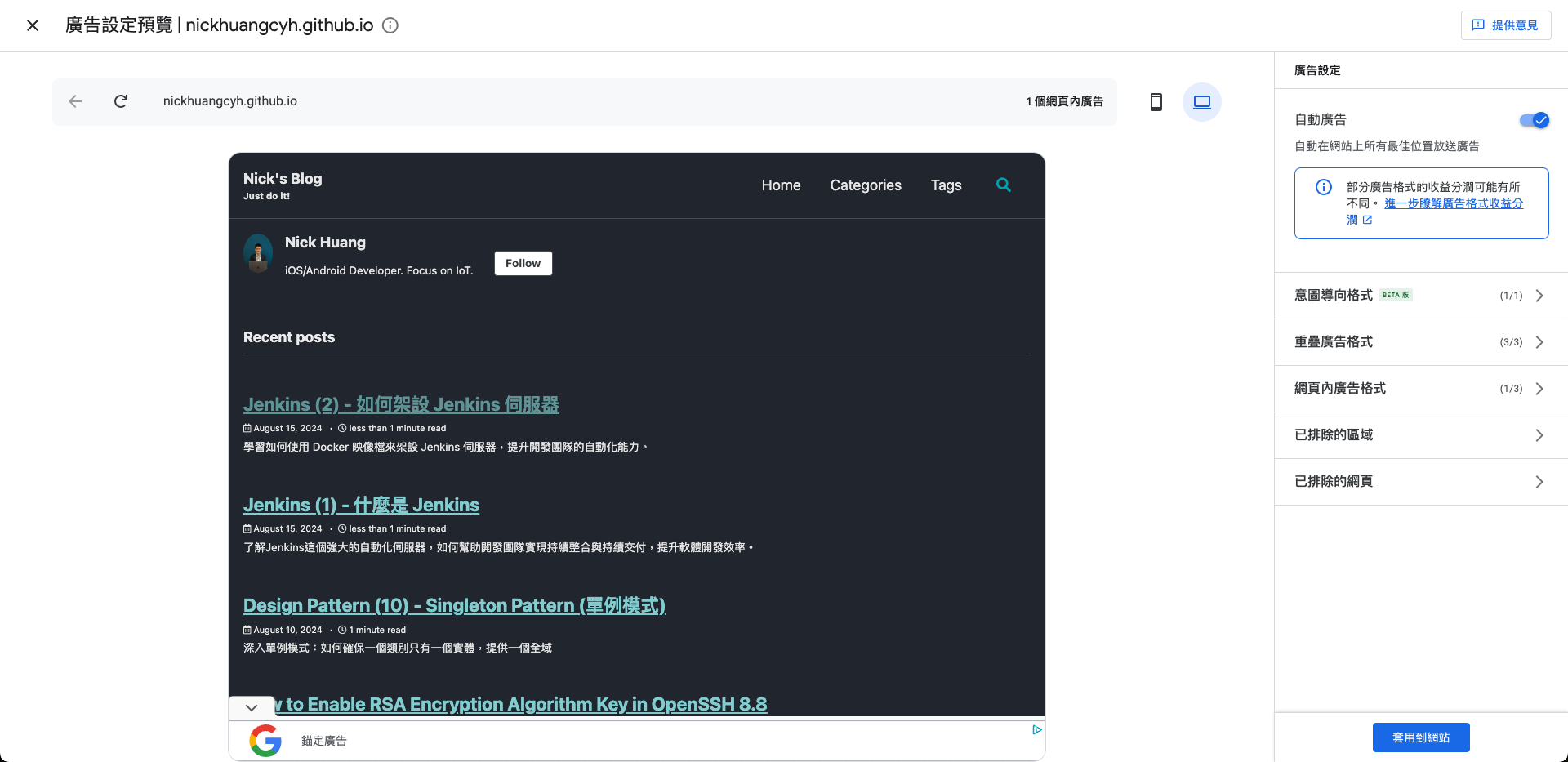Click 'Nick Huang' author name
This screenshot has width=1568, height=762.
tap(325, 243)
